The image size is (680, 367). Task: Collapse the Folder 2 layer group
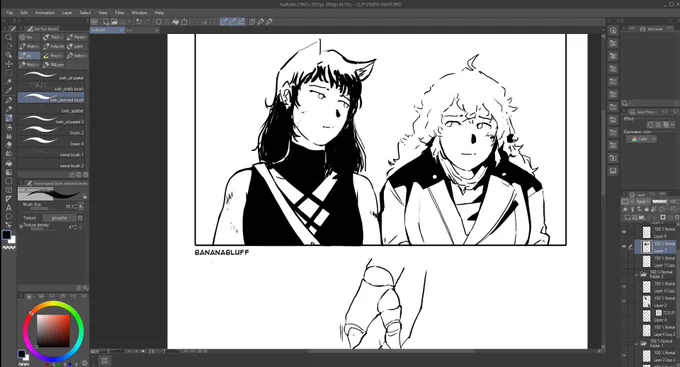[637, 275]
